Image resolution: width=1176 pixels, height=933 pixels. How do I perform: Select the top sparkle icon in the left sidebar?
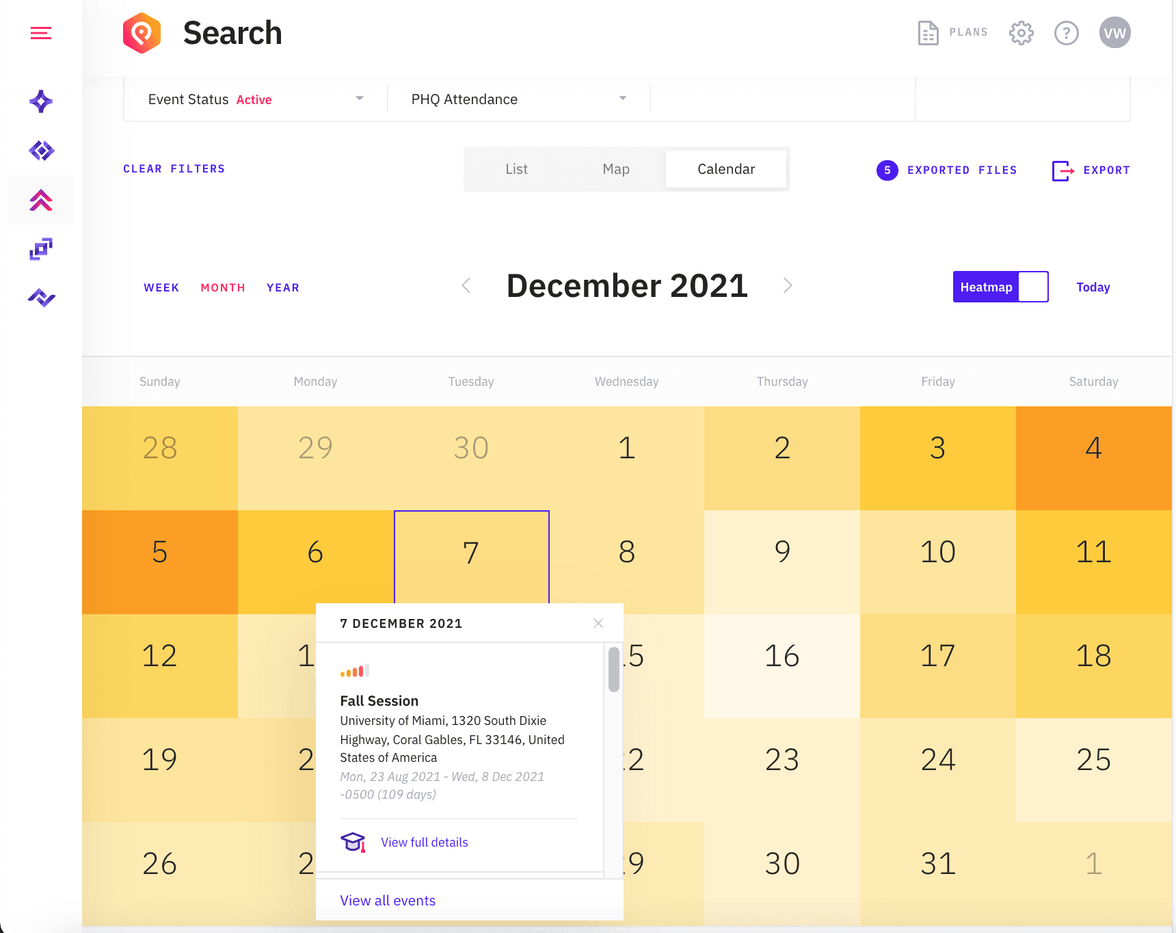click(x=40, y=101)
